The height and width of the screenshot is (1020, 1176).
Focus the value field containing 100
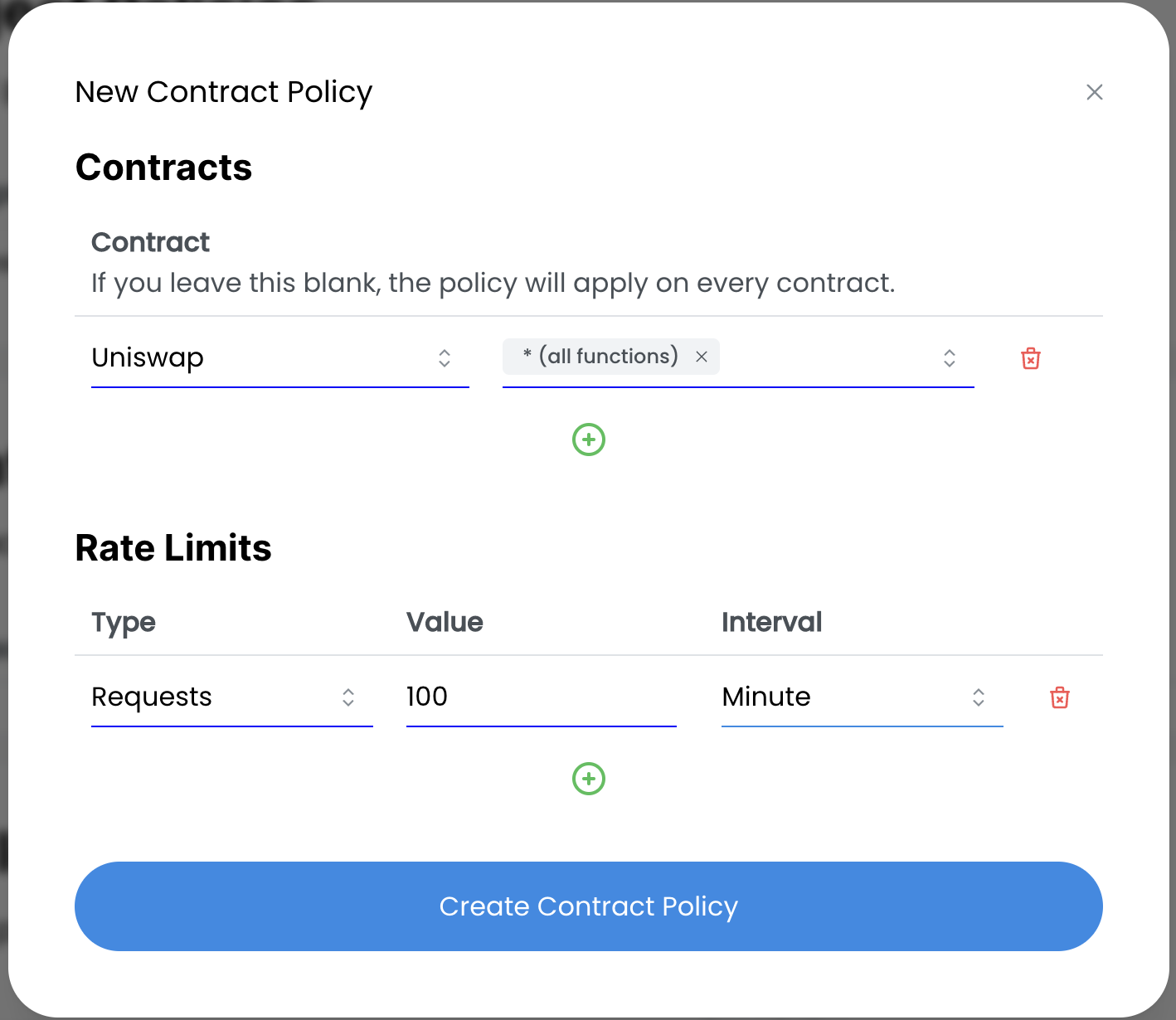pos(541,697)
